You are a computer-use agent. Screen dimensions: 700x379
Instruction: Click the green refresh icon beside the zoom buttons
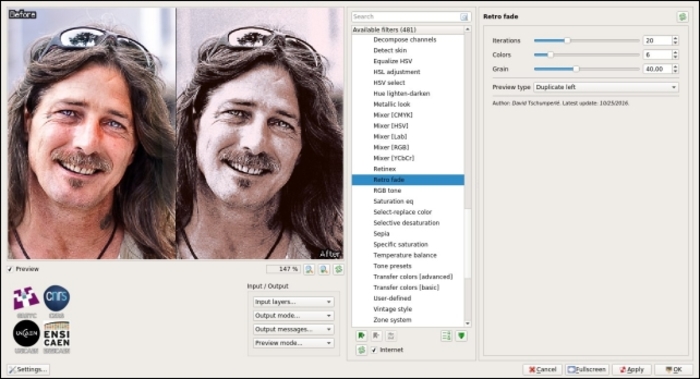(338, 269)
